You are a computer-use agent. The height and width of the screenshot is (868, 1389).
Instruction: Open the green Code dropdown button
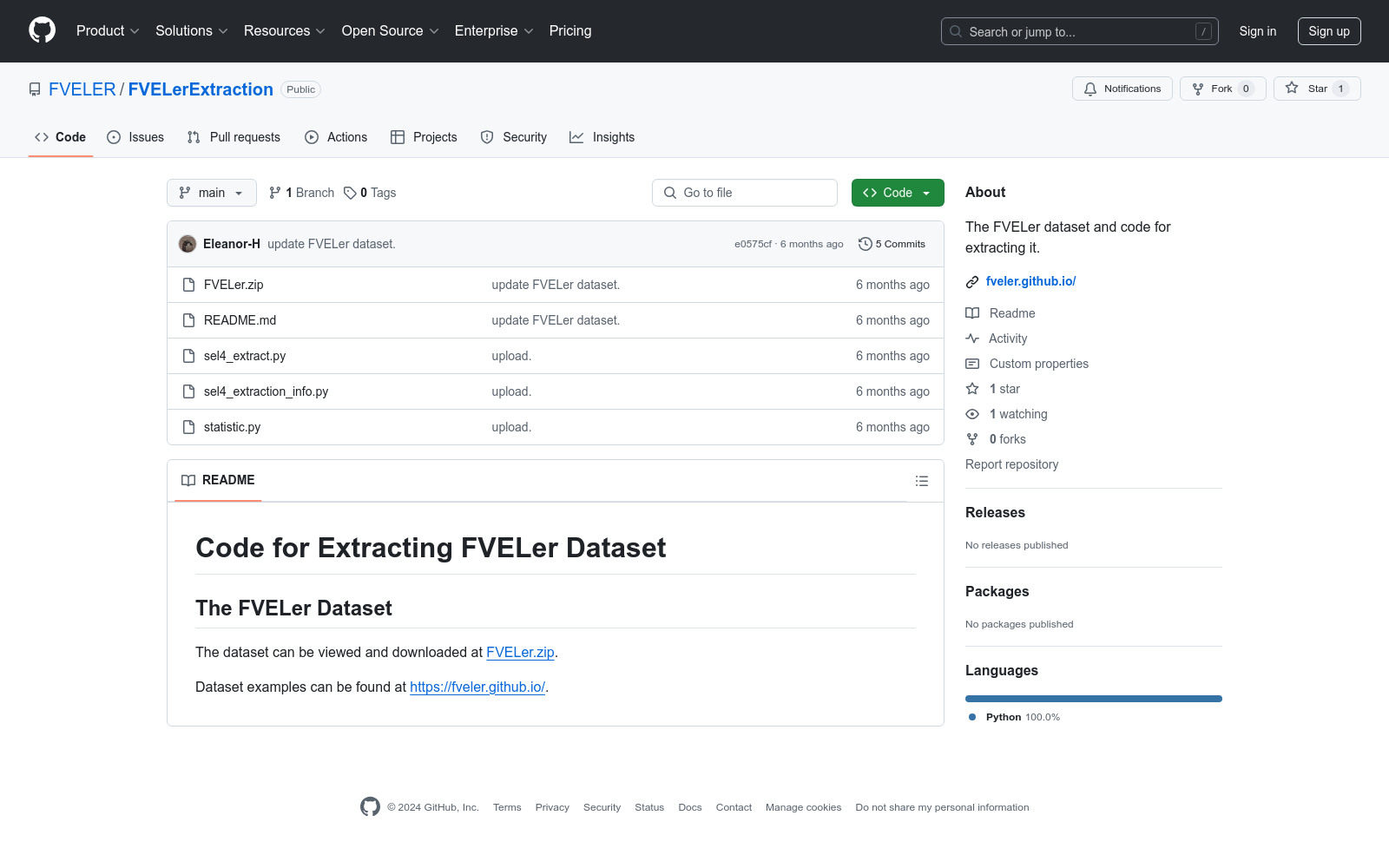(x=898, y=193)
